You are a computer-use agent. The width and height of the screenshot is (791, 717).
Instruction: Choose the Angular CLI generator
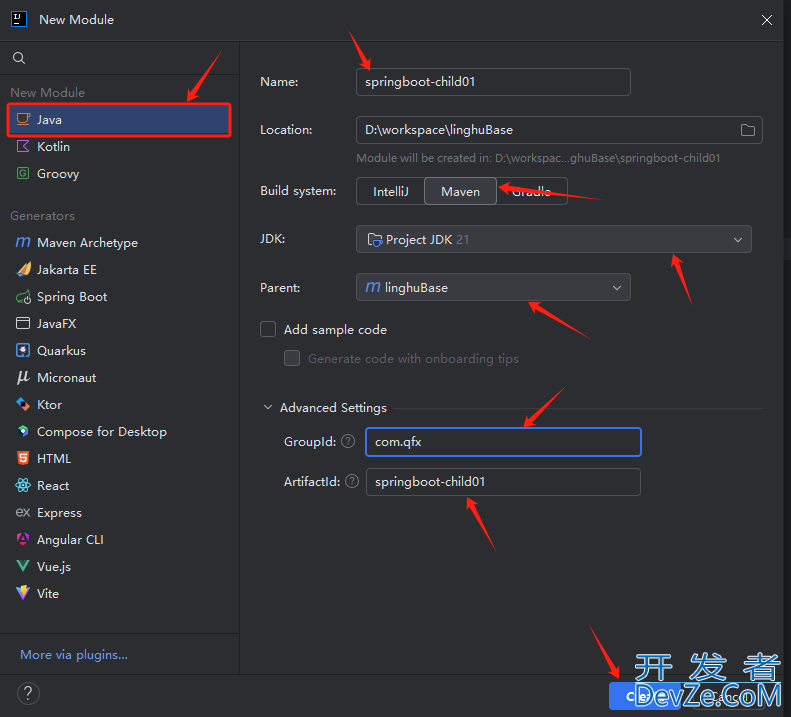tap(119, 540)
